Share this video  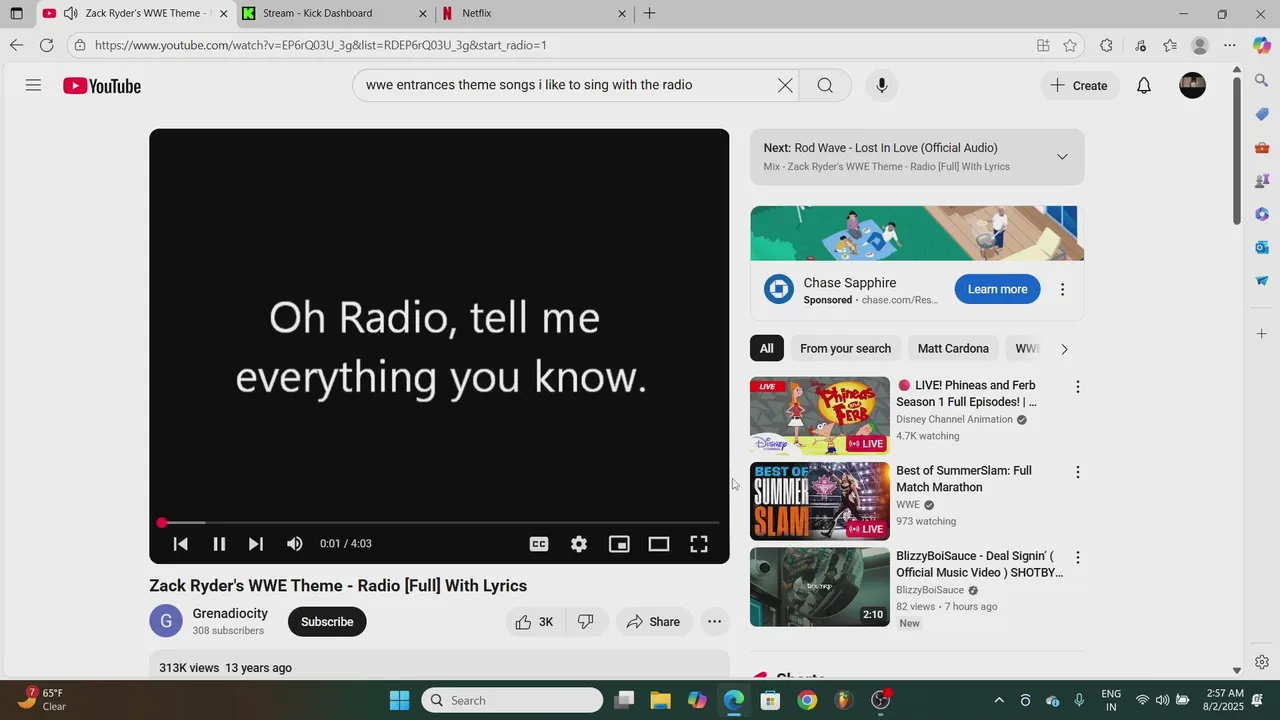(653, 622)
